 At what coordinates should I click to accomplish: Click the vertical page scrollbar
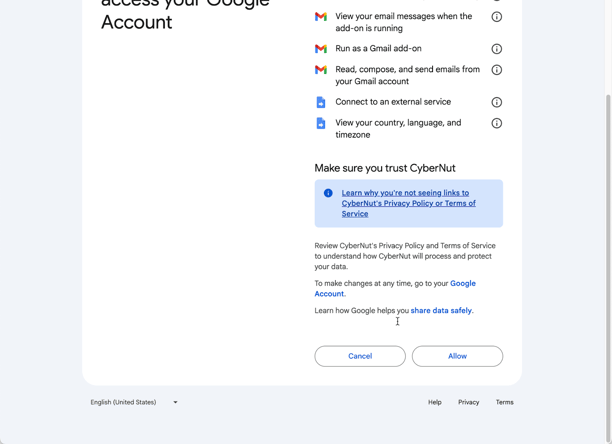pyautogui.click(x=608, y=200)
